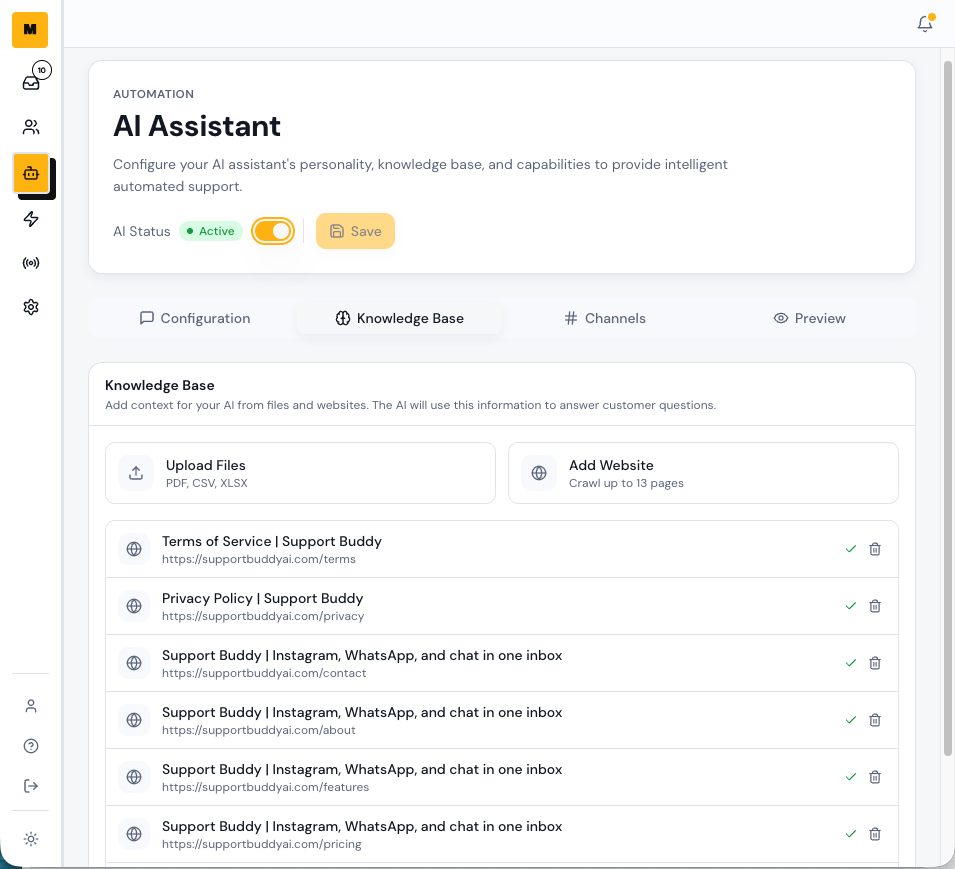
Task: Click the Save button
Action: coord(355,231)
